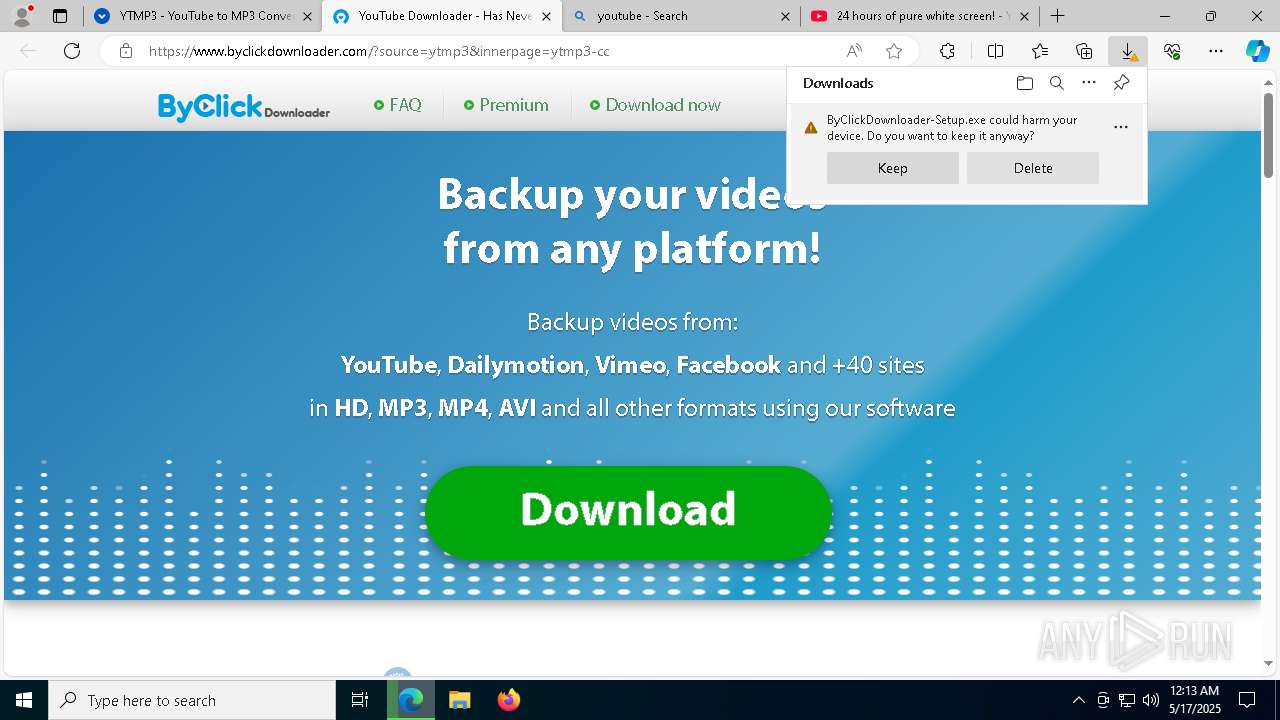Close the YTMP3 tab
Screen dimensions: 1280x720
(307, 16)
